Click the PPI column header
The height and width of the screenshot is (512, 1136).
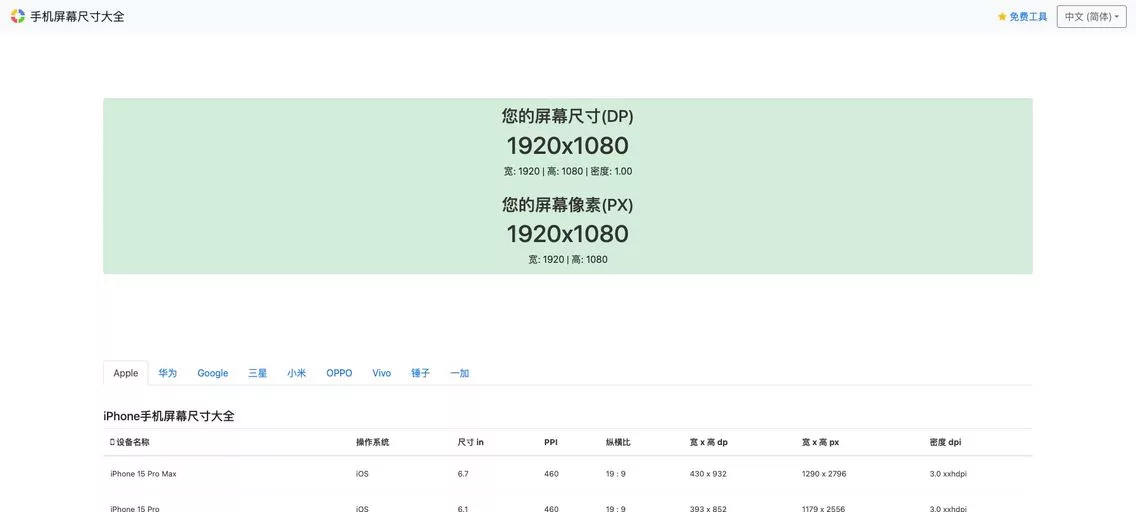click(551, 442)
